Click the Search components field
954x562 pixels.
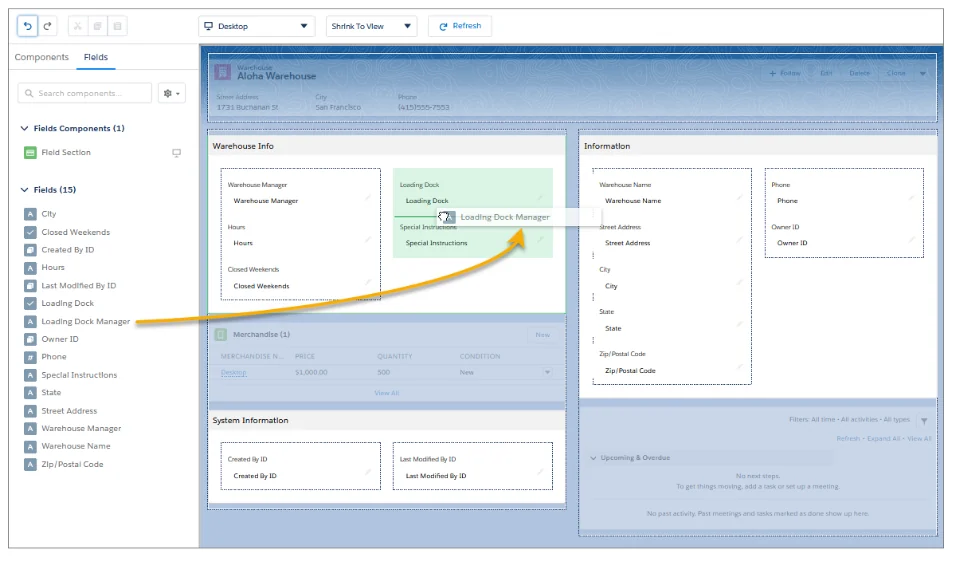click(85, 93)
